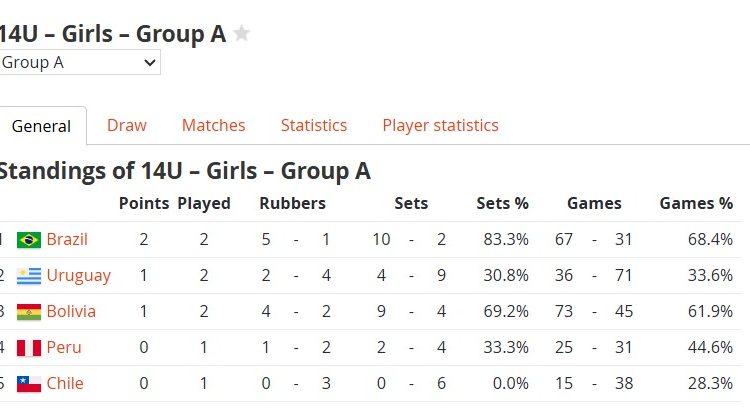This screenshot has height=420, width=750.
Task: Switch to the Draw tab
Action: (x=127, y=125)
